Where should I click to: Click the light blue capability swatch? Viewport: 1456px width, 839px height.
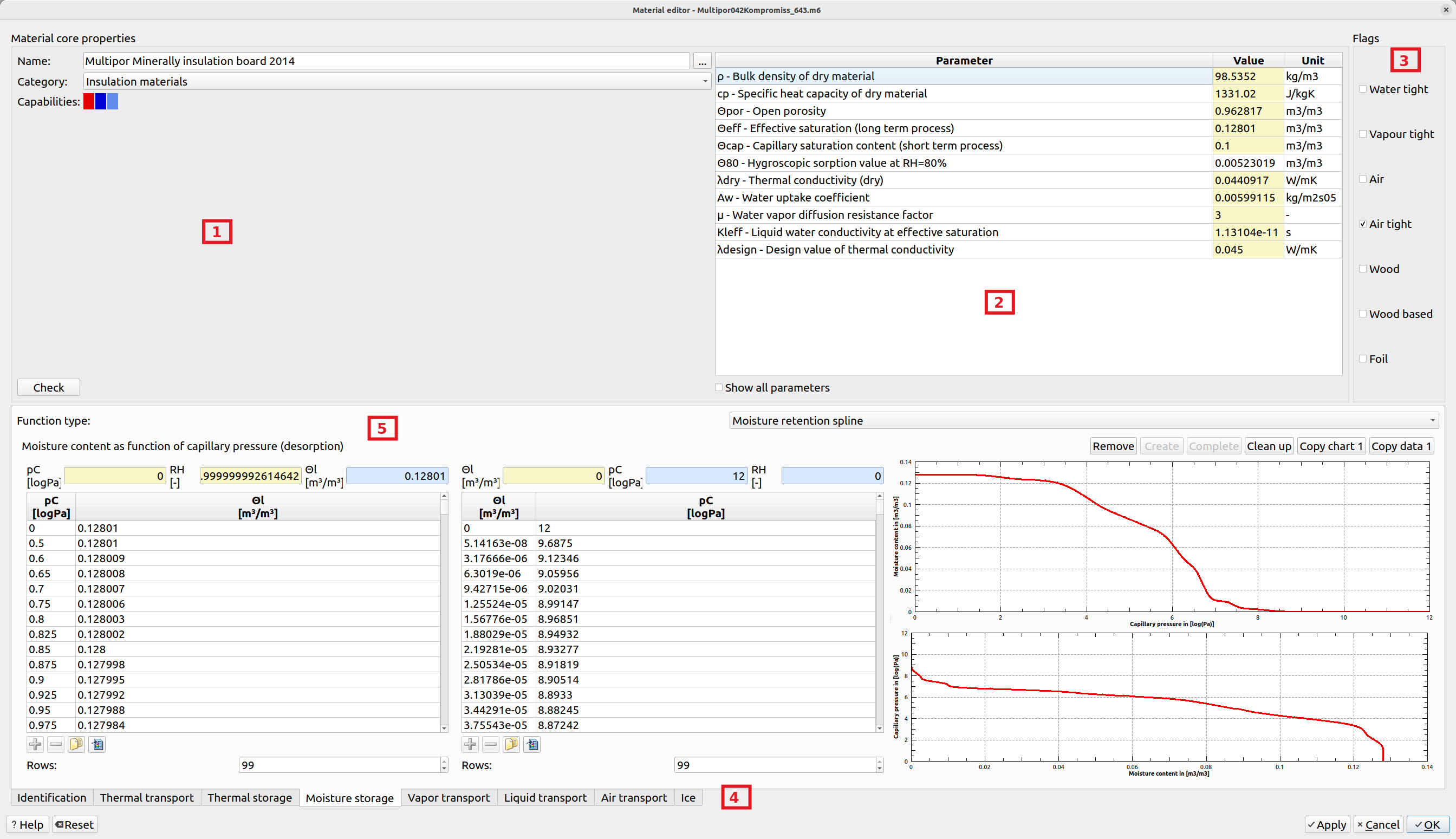(113, 101)
